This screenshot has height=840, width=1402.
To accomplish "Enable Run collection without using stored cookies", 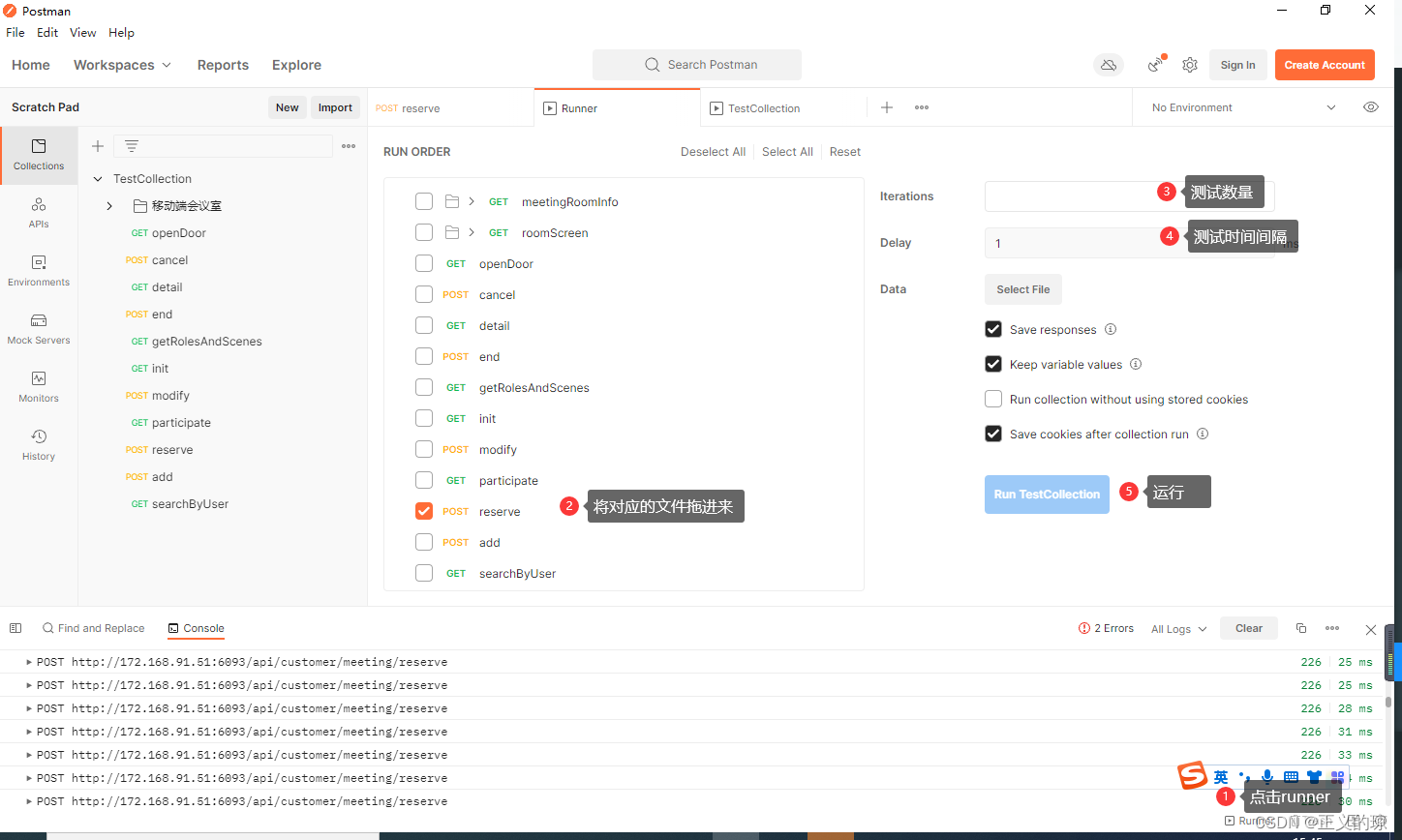I will pos(993,399).
